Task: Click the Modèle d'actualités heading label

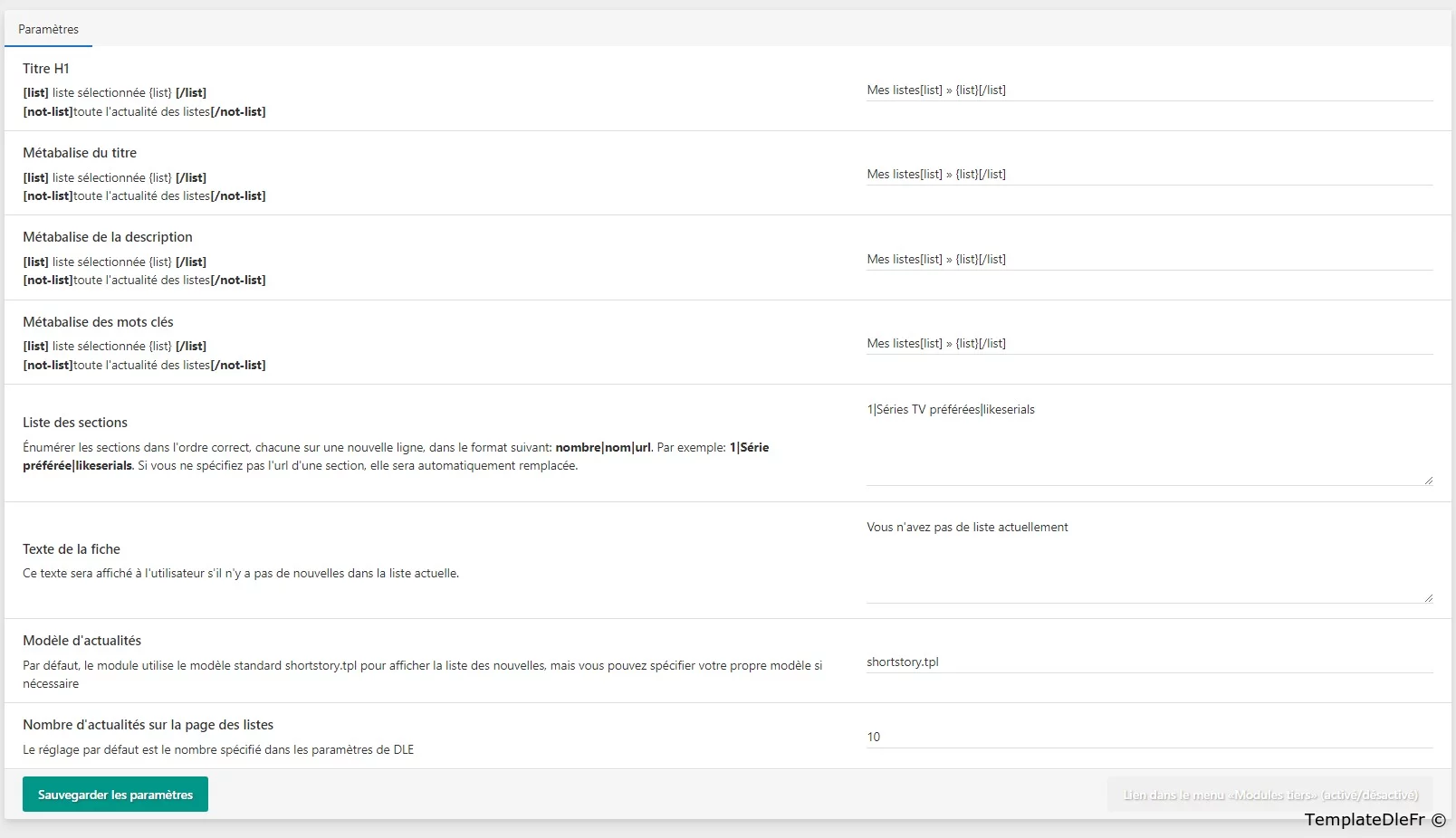Action: tap(82, 641)
